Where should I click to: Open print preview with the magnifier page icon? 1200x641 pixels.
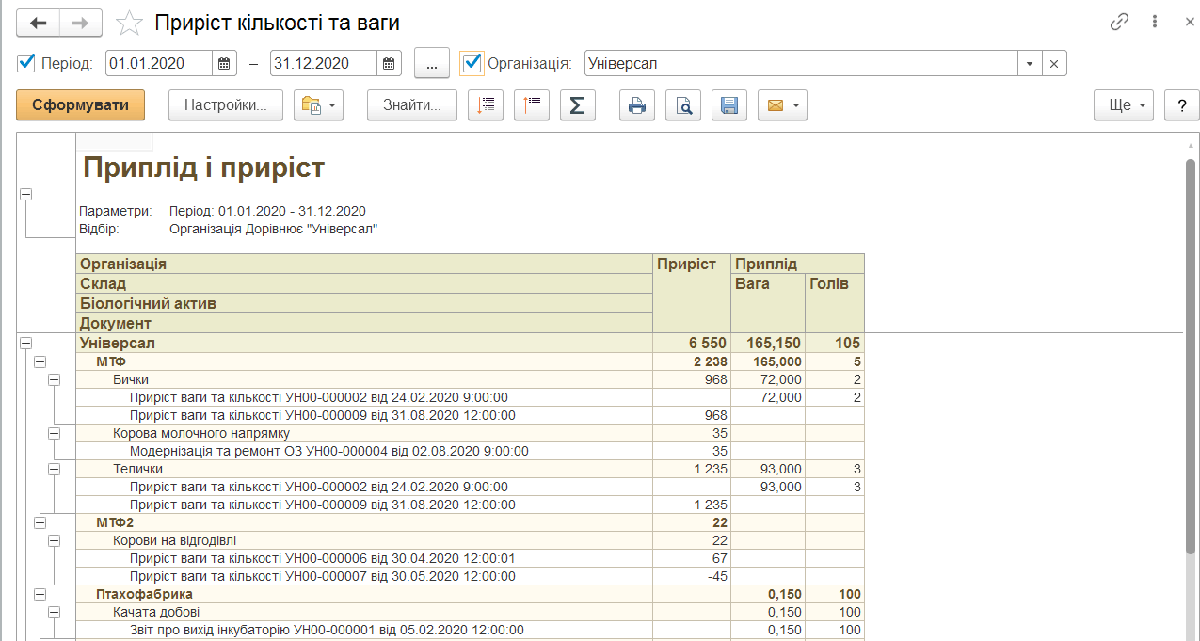click(683, 105)
